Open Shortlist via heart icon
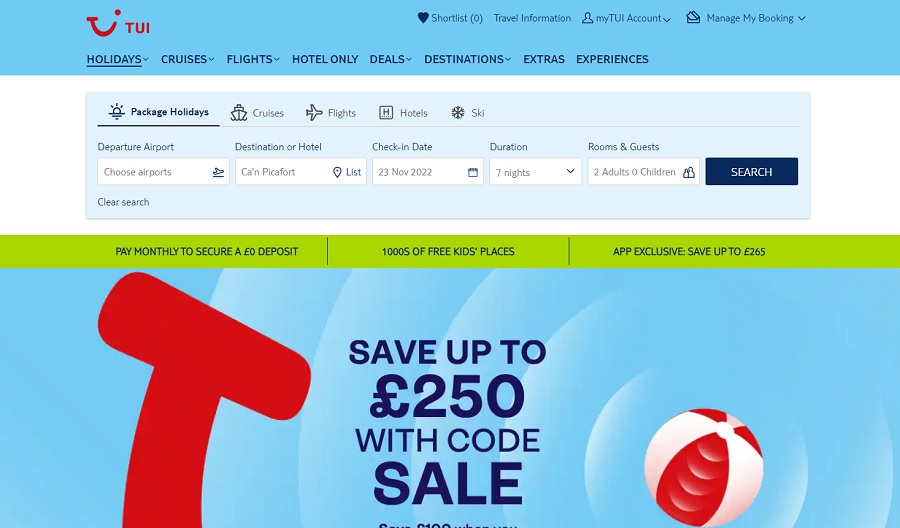The width and height of the screenshot is (900, 528). pyautogui.click(x=423, y=18)
